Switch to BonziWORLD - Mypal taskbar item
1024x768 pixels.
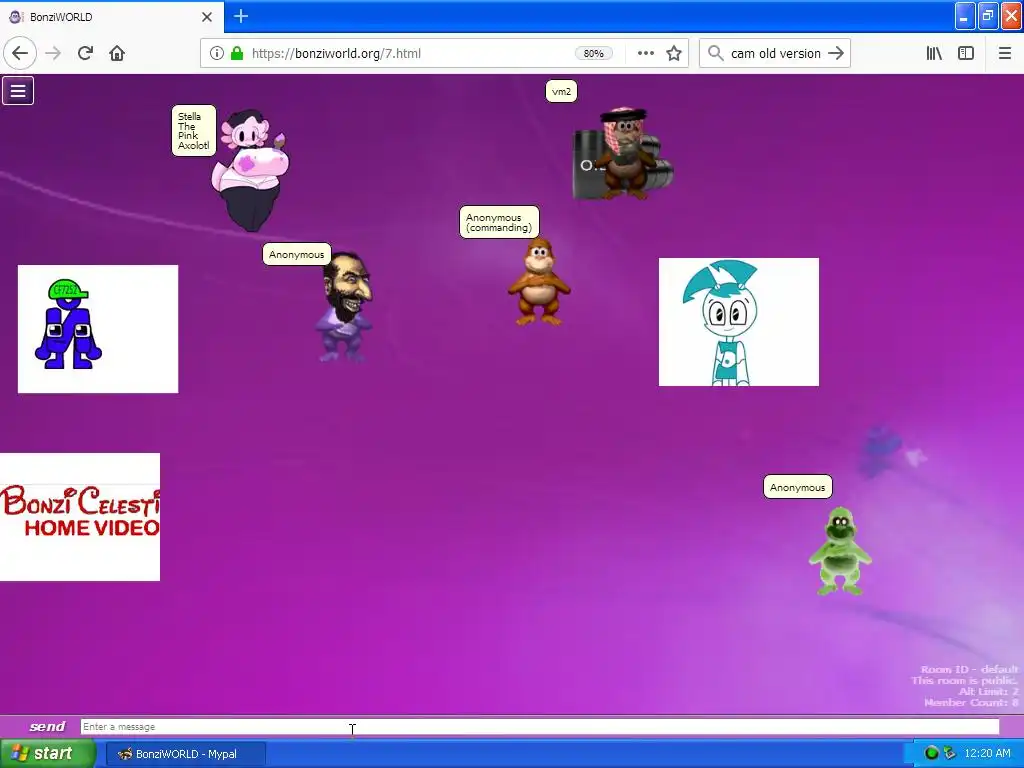[x=185, y=754]
